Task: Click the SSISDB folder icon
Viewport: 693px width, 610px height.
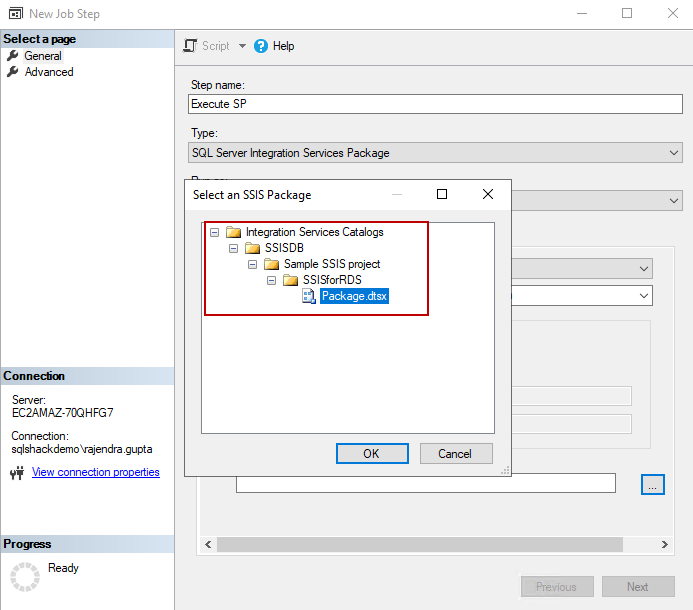Action: [252, 248]
